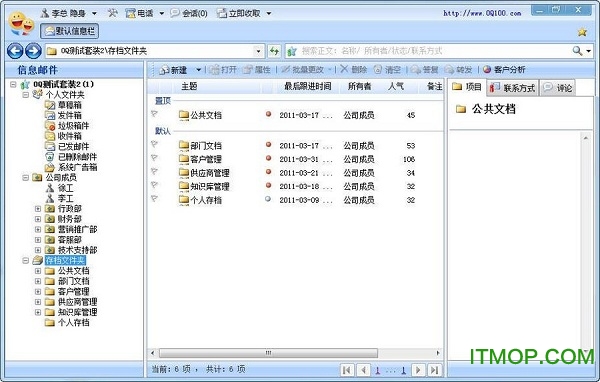The height and width of the screenshot is (382, 600).
Task: Click the yellow favorites star icon
Action: click(x=582, y=32)
